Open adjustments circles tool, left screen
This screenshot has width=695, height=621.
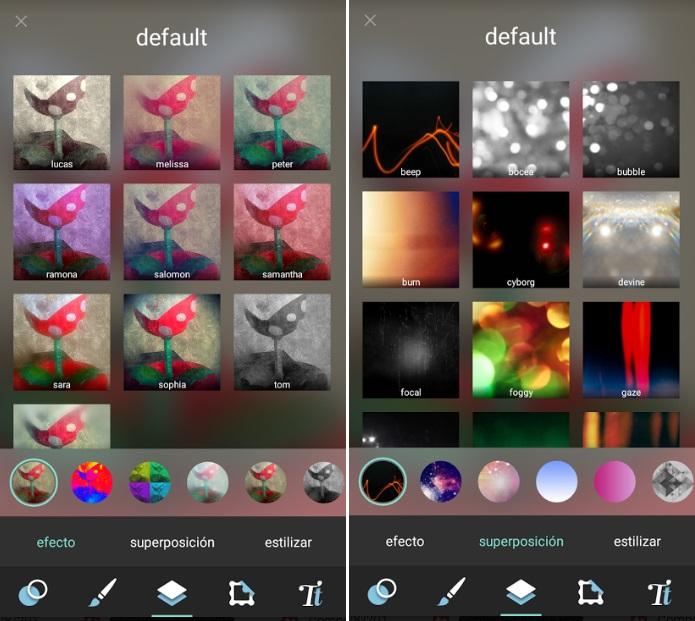coord(33,593)
